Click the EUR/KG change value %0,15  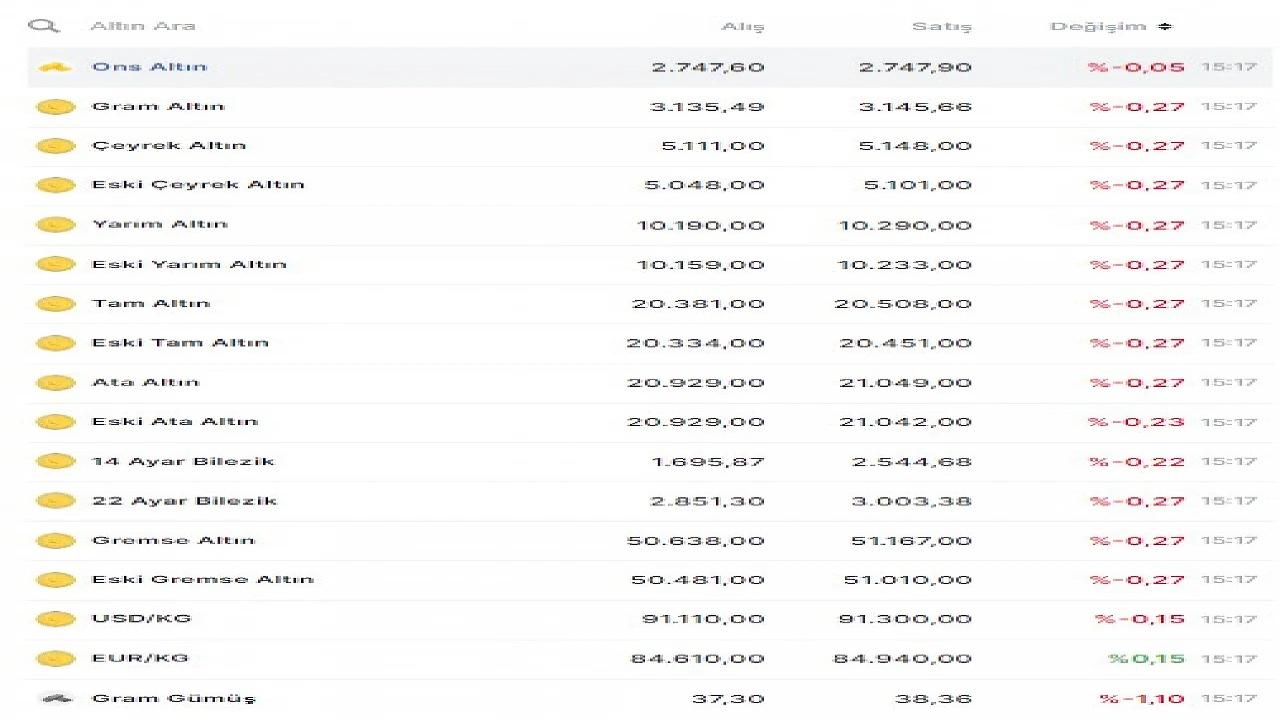pyautogui.click(x=1146, y=659)
